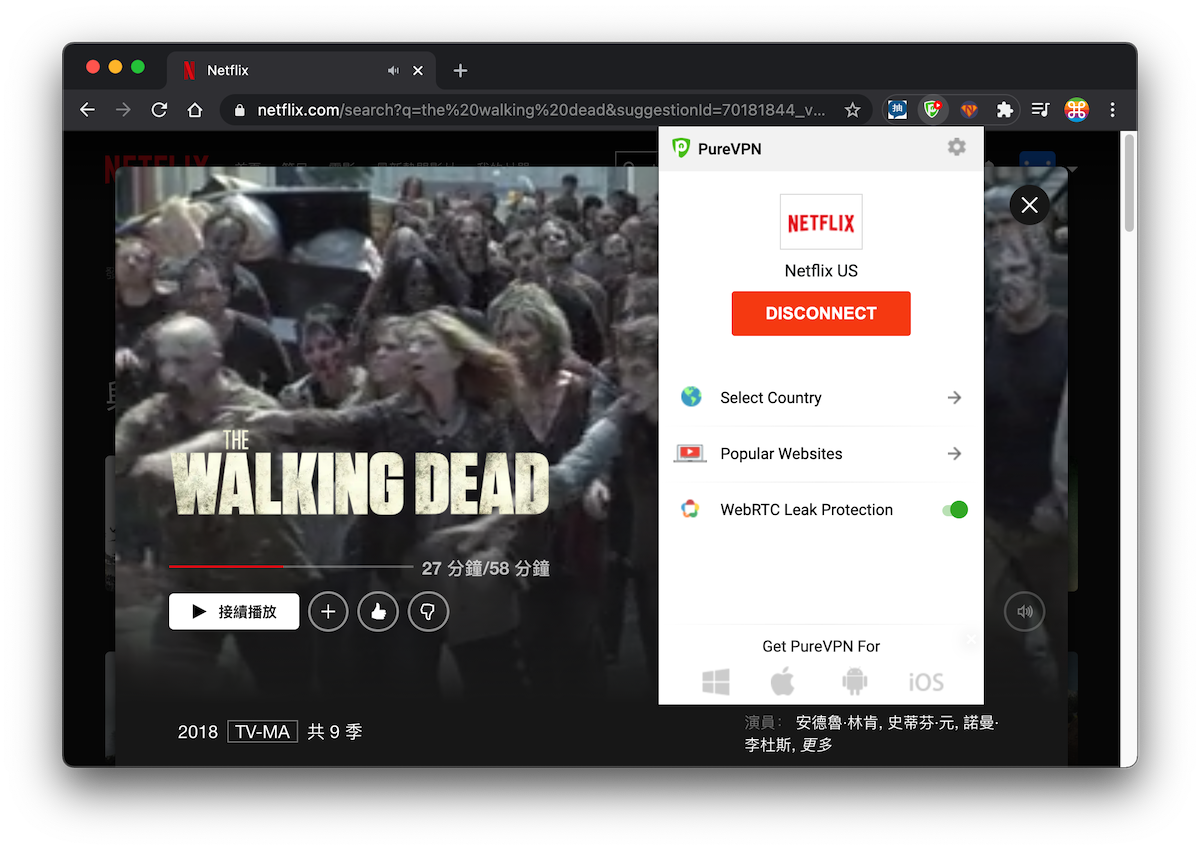Open PureVPN settings gear
The width and height of the screenshot is (1200, 850).
coord(957,148)
